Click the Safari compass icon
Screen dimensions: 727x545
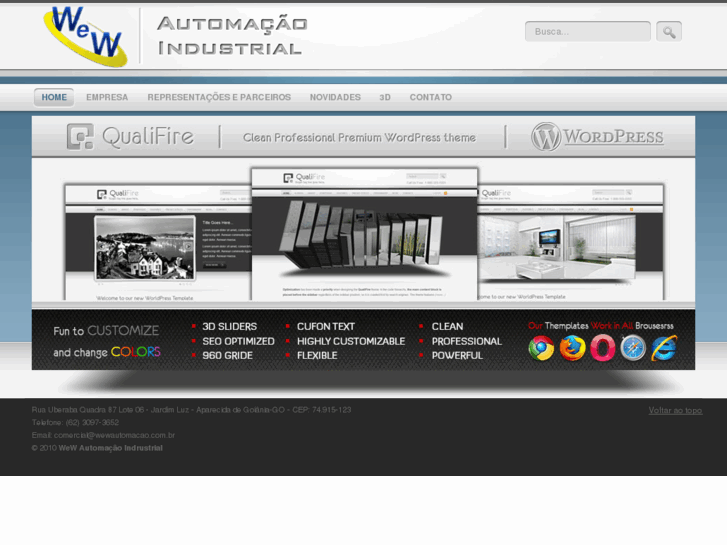point(633,348)
